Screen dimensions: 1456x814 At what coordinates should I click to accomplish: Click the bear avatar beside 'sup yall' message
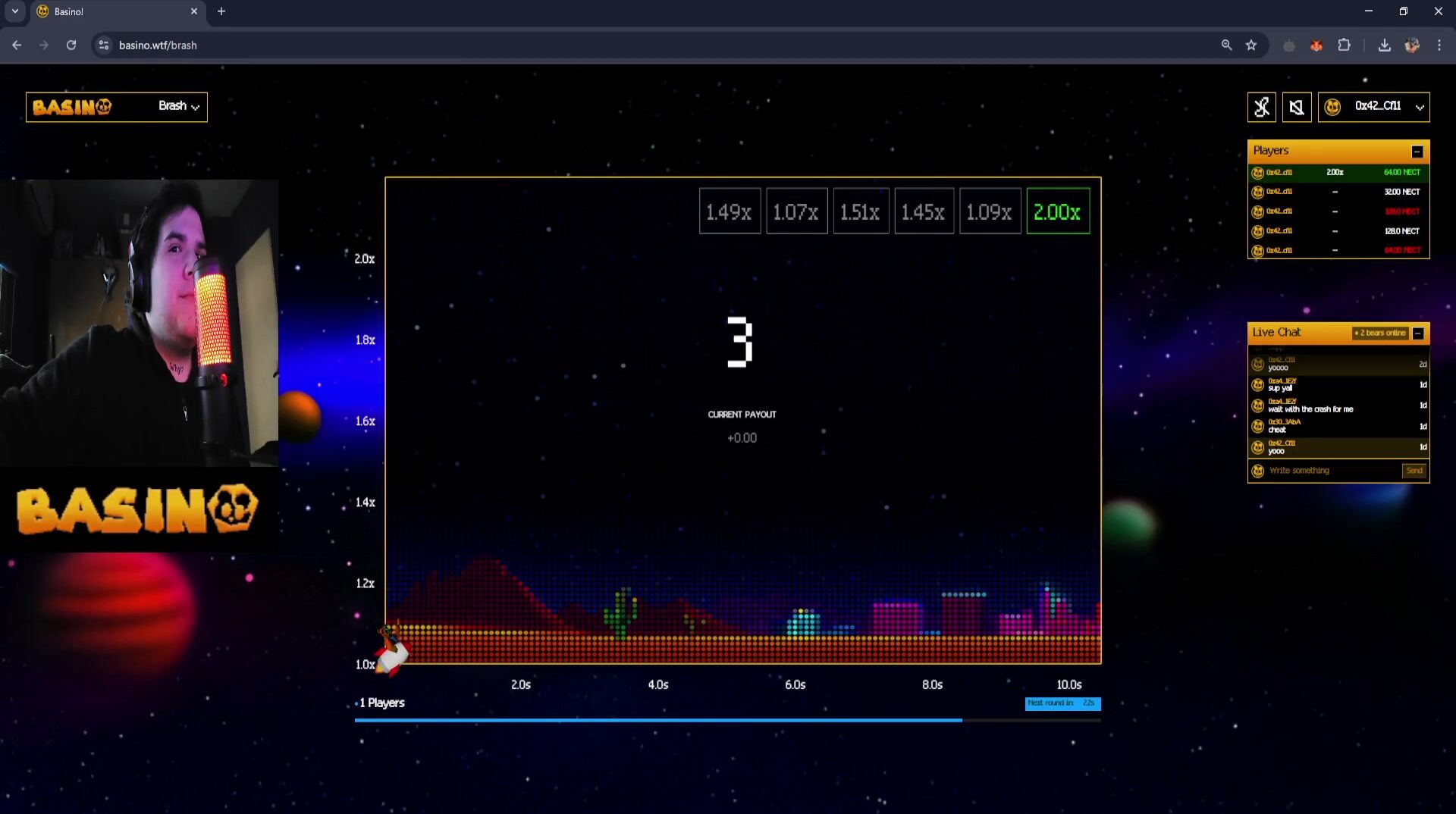[1257, 385]
